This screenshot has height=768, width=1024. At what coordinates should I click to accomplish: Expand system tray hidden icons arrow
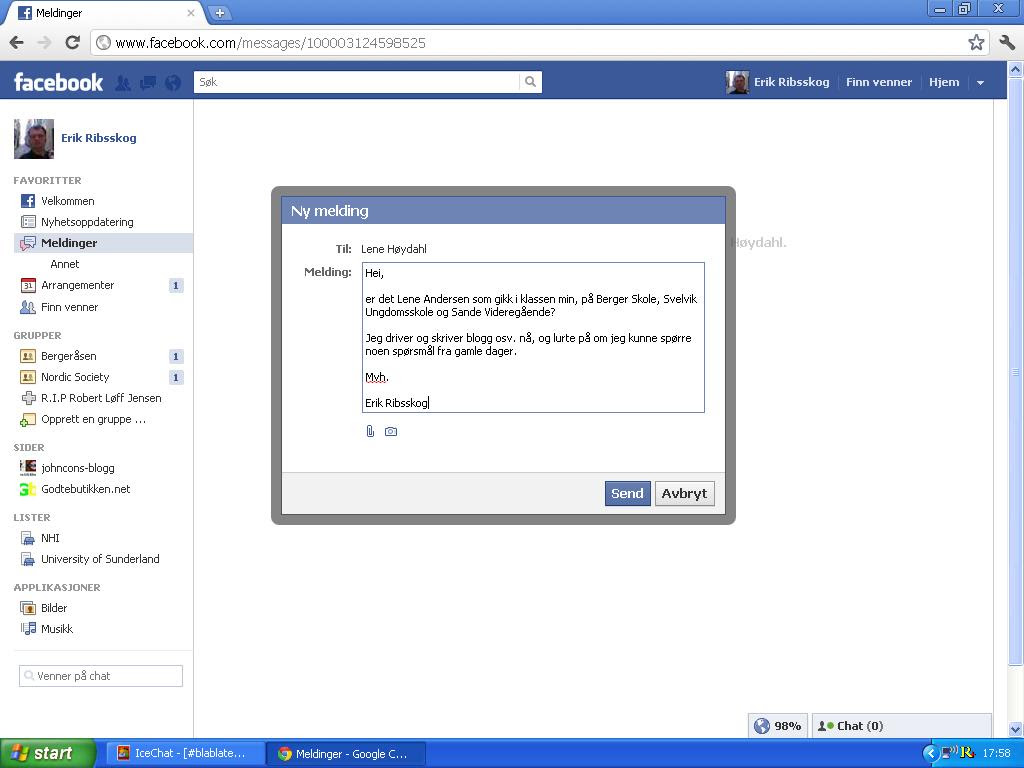coord(930,754)
